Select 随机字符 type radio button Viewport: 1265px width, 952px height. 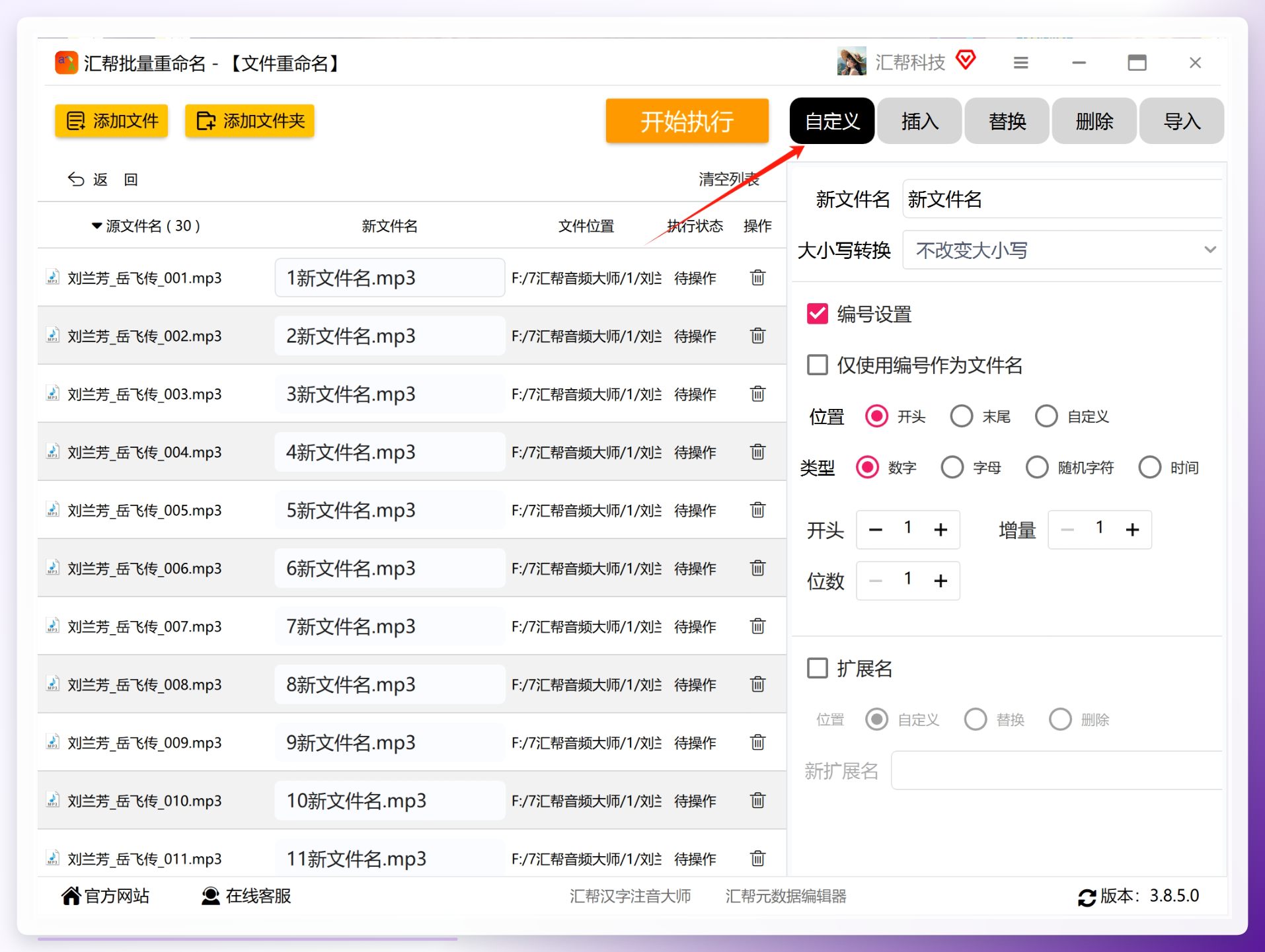(x=1036, y=467)
